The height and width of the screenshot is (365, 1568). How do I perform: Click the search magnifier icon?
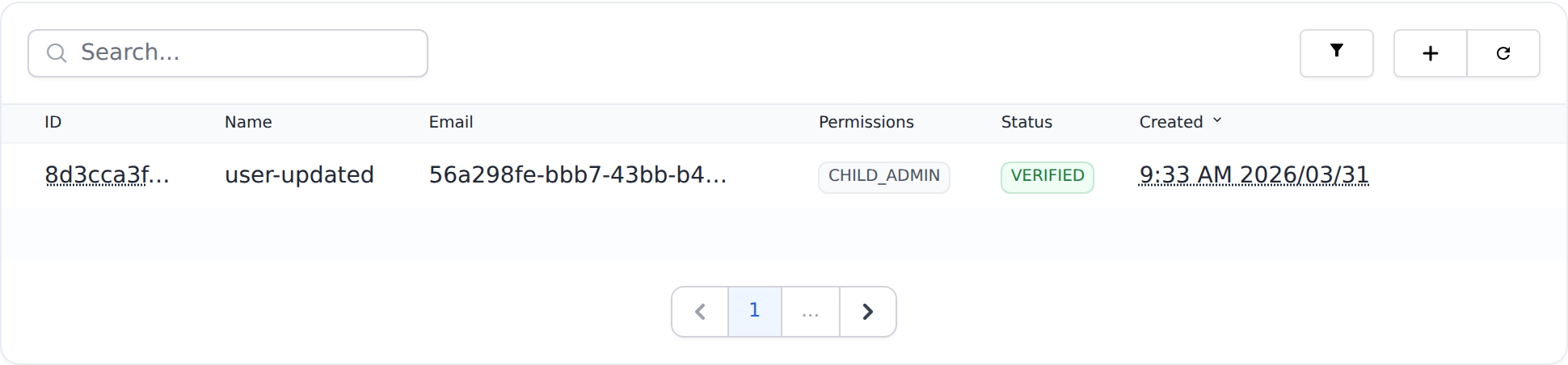[57, 53]
